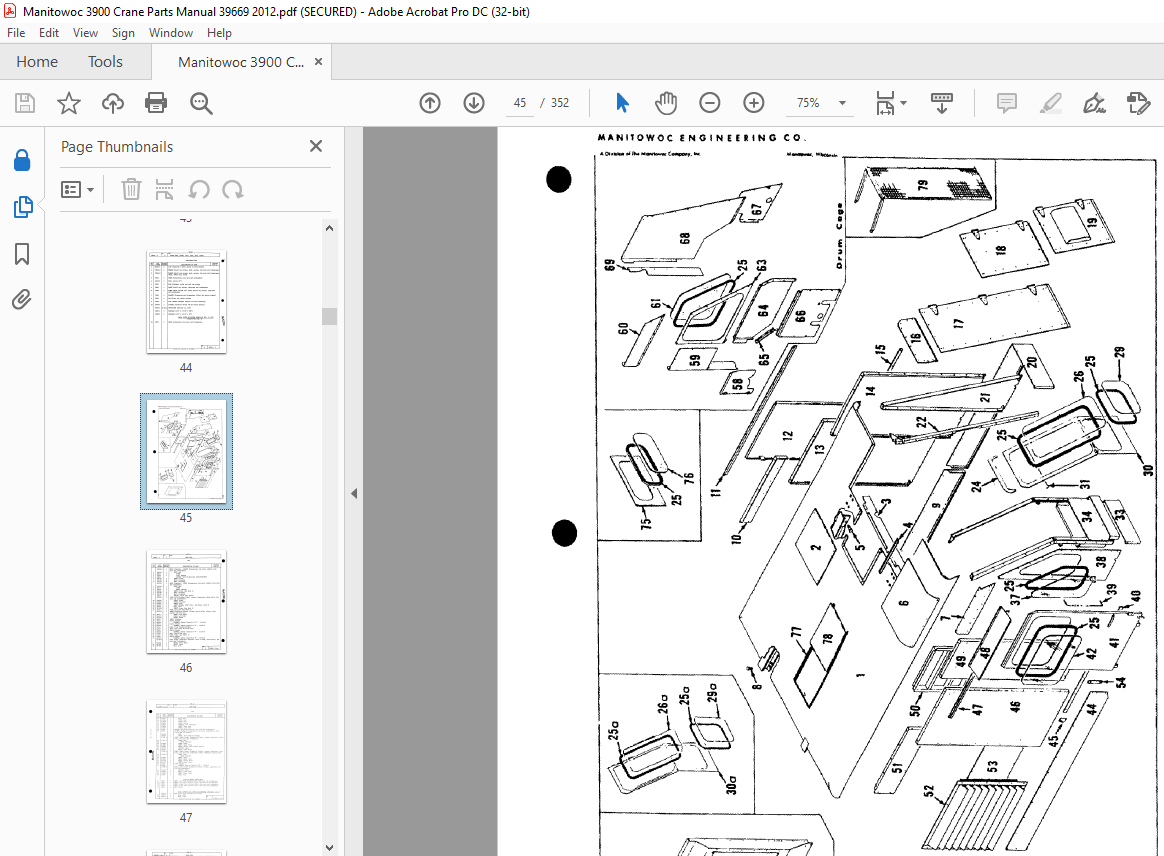Open the Sign document pen tool
1164x856 pixels.
(1094, 102)
